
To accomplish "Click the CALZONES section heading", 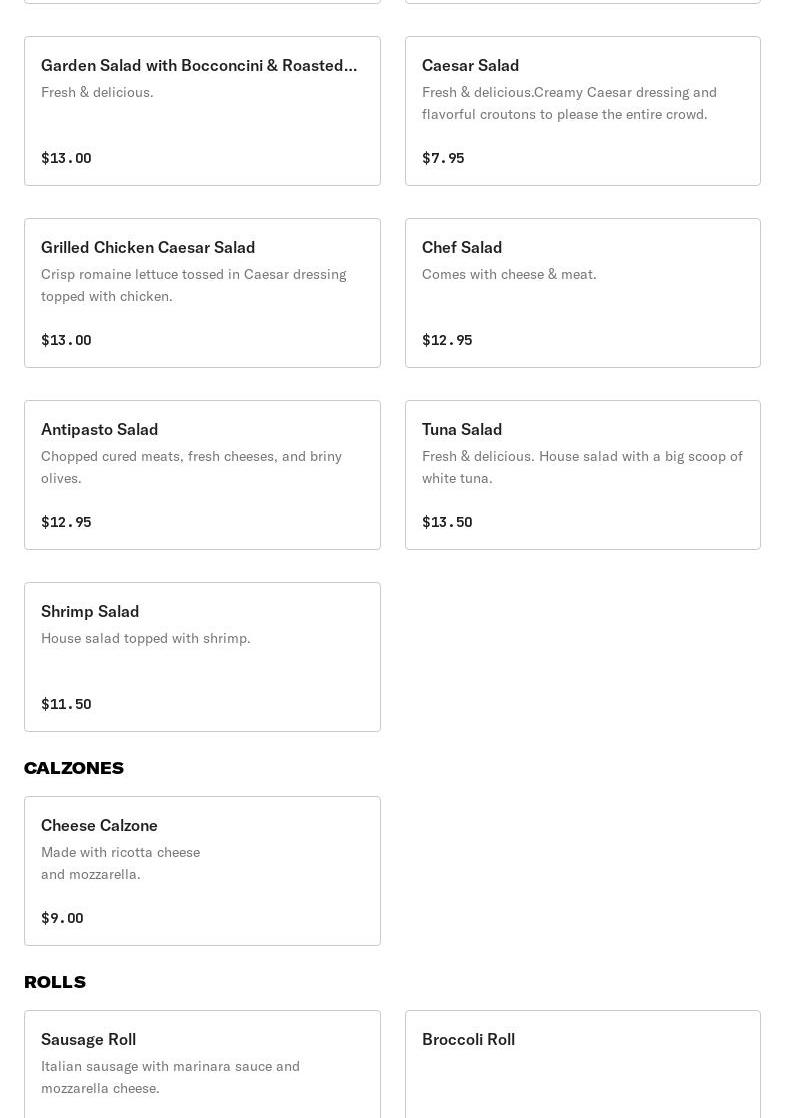I will pos(74,768).
